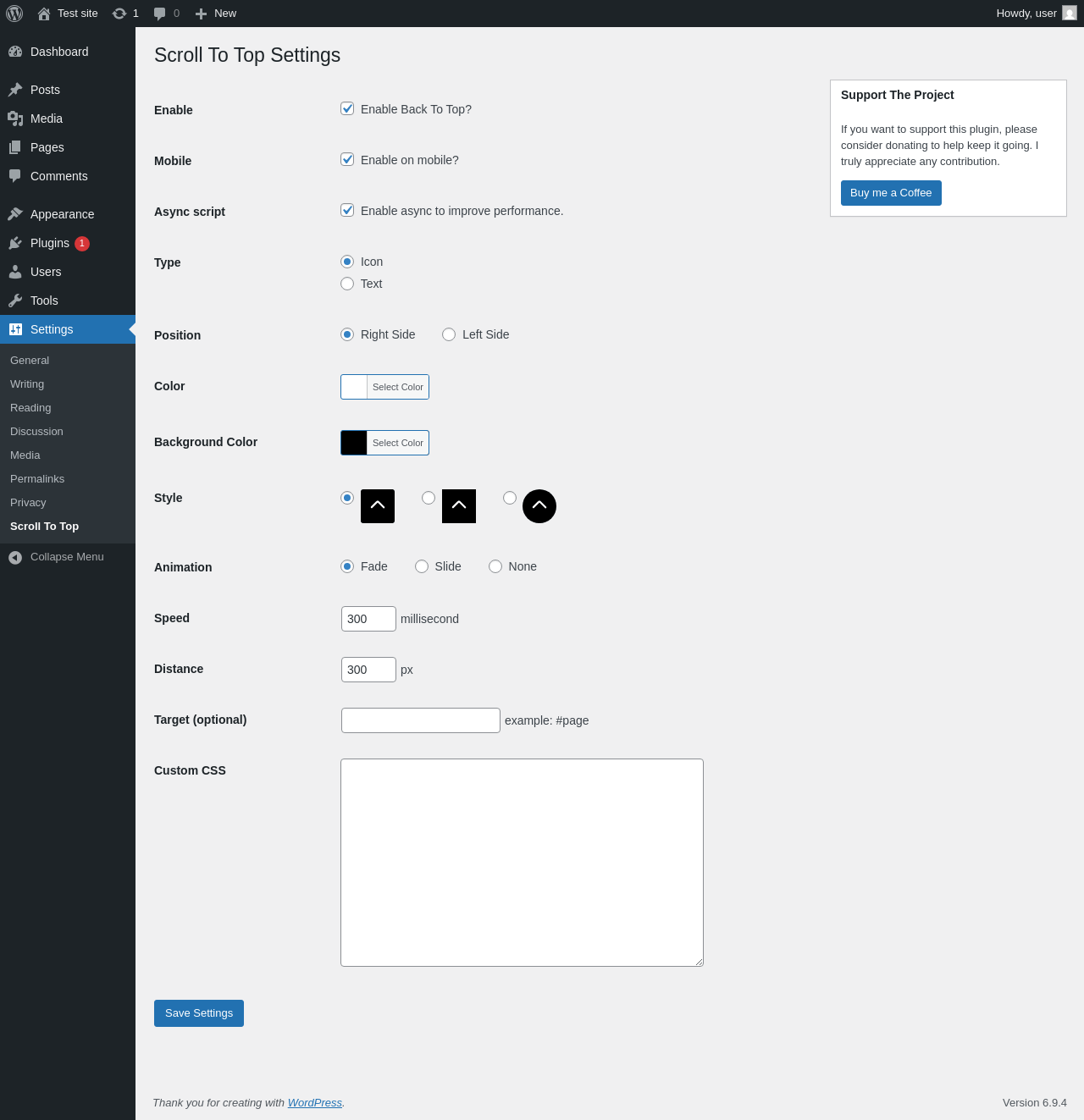Select the first style radio button
The height and width of the screenshot is (1120, 1084).
347,498
